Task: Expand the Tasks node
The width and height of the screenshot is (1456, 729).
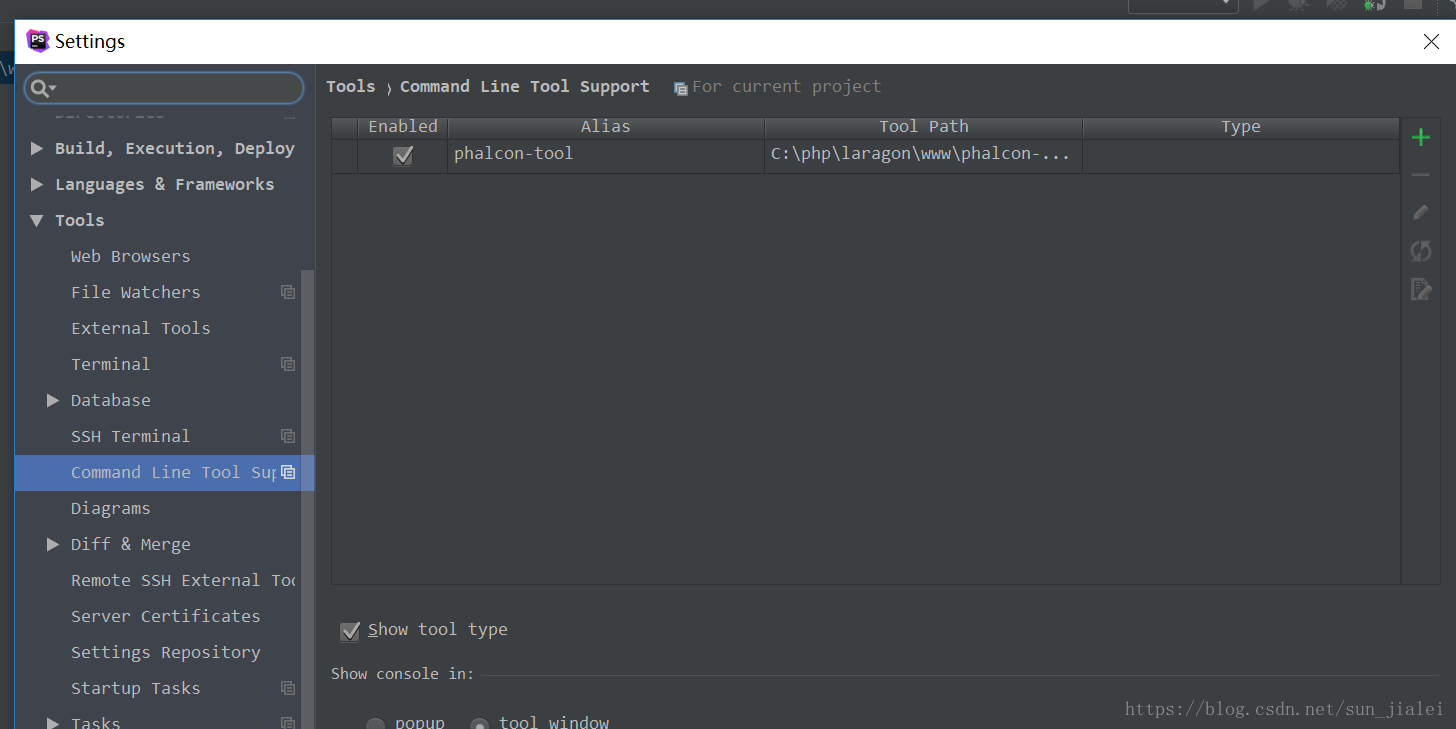Action: click(x=53, y=722)
